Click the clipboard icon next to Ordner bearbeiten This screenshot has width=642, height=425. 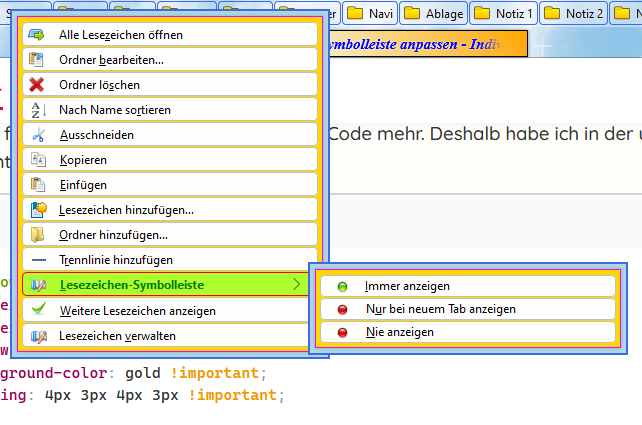coord(36,60)
